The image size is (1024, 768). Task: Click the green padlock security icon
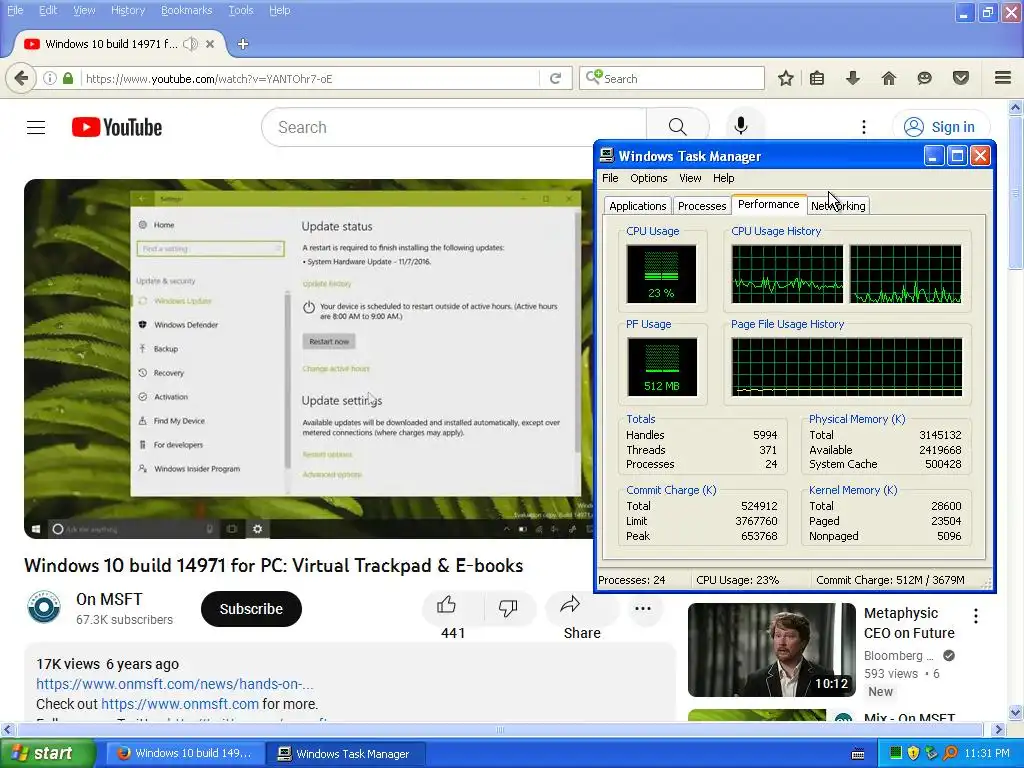[68, 78]
